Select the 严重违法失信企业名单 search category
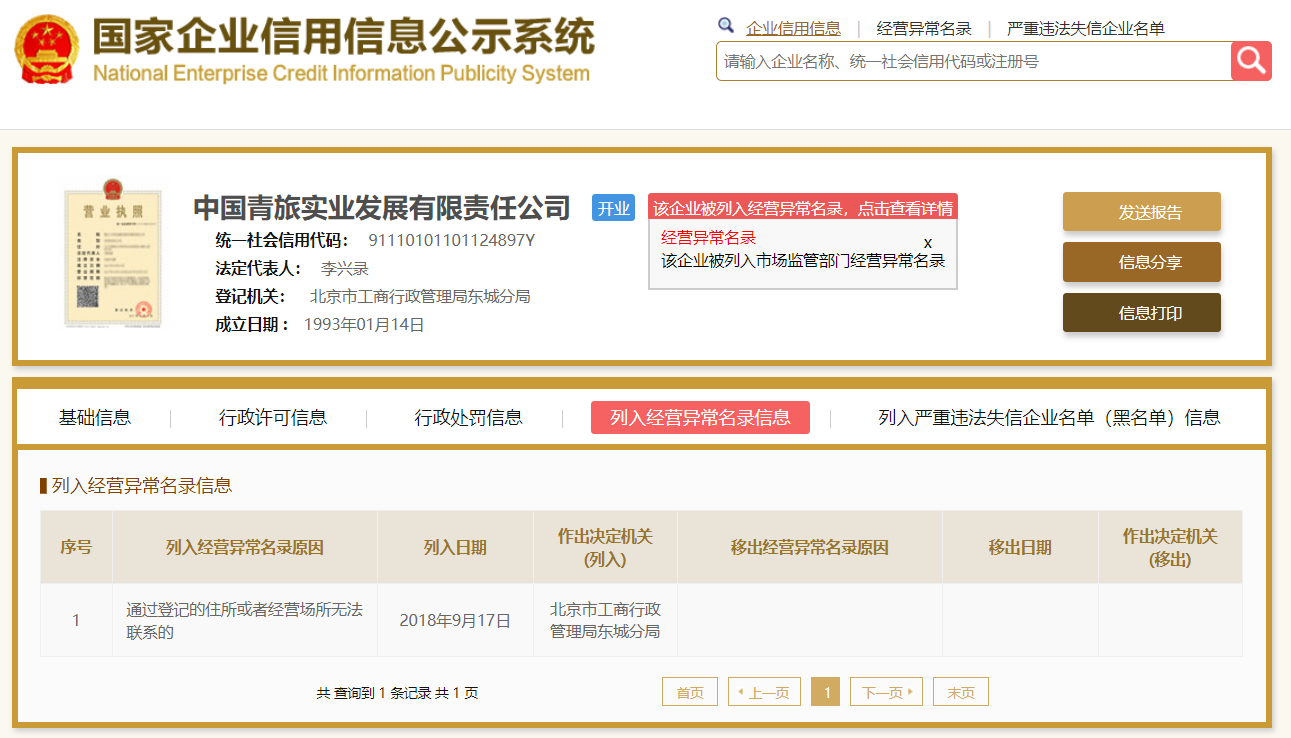Image resolution: width=1291 pixels, height=738 pixels. point(1085,29)
